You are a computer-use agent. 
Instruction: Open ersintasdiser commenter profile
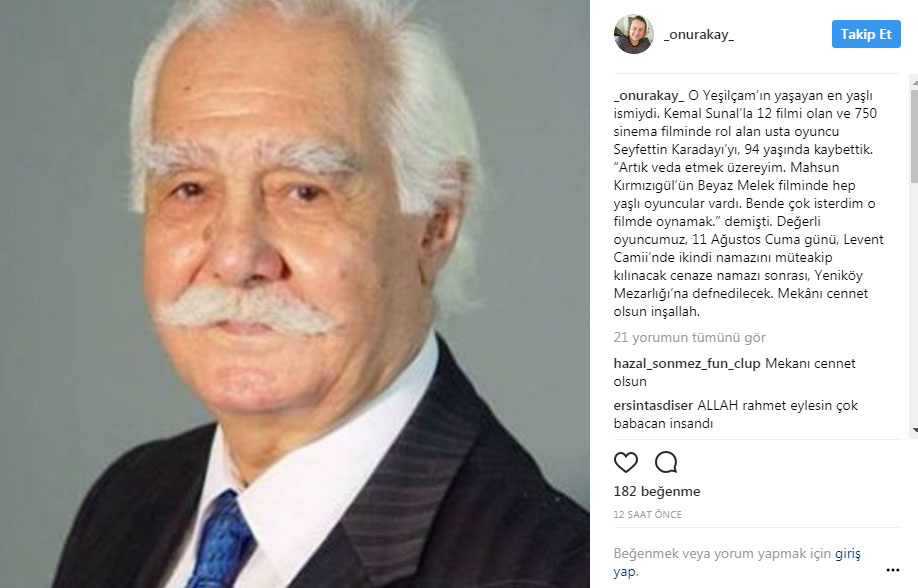653,405
